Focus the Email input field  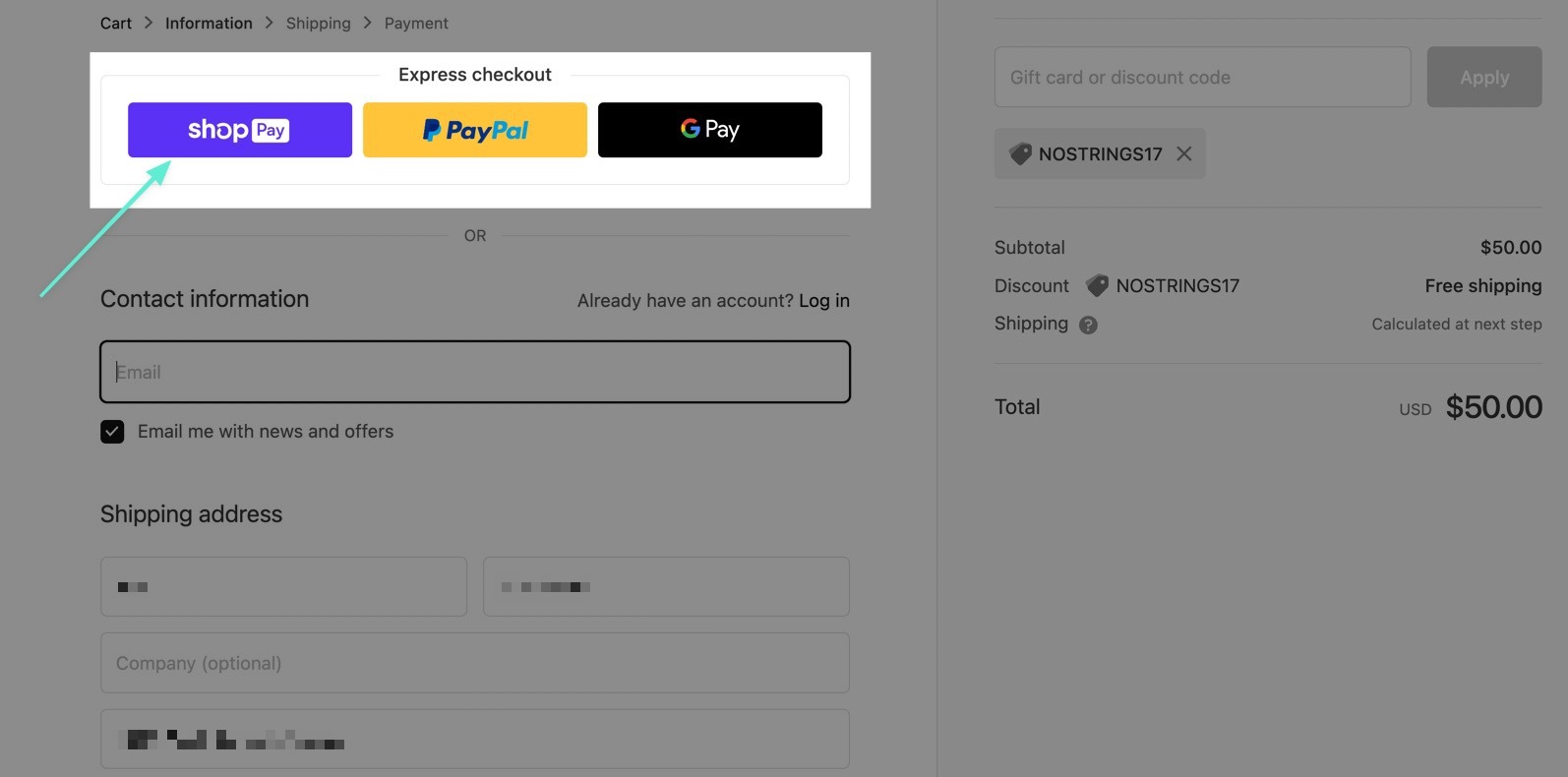[474, 372]
